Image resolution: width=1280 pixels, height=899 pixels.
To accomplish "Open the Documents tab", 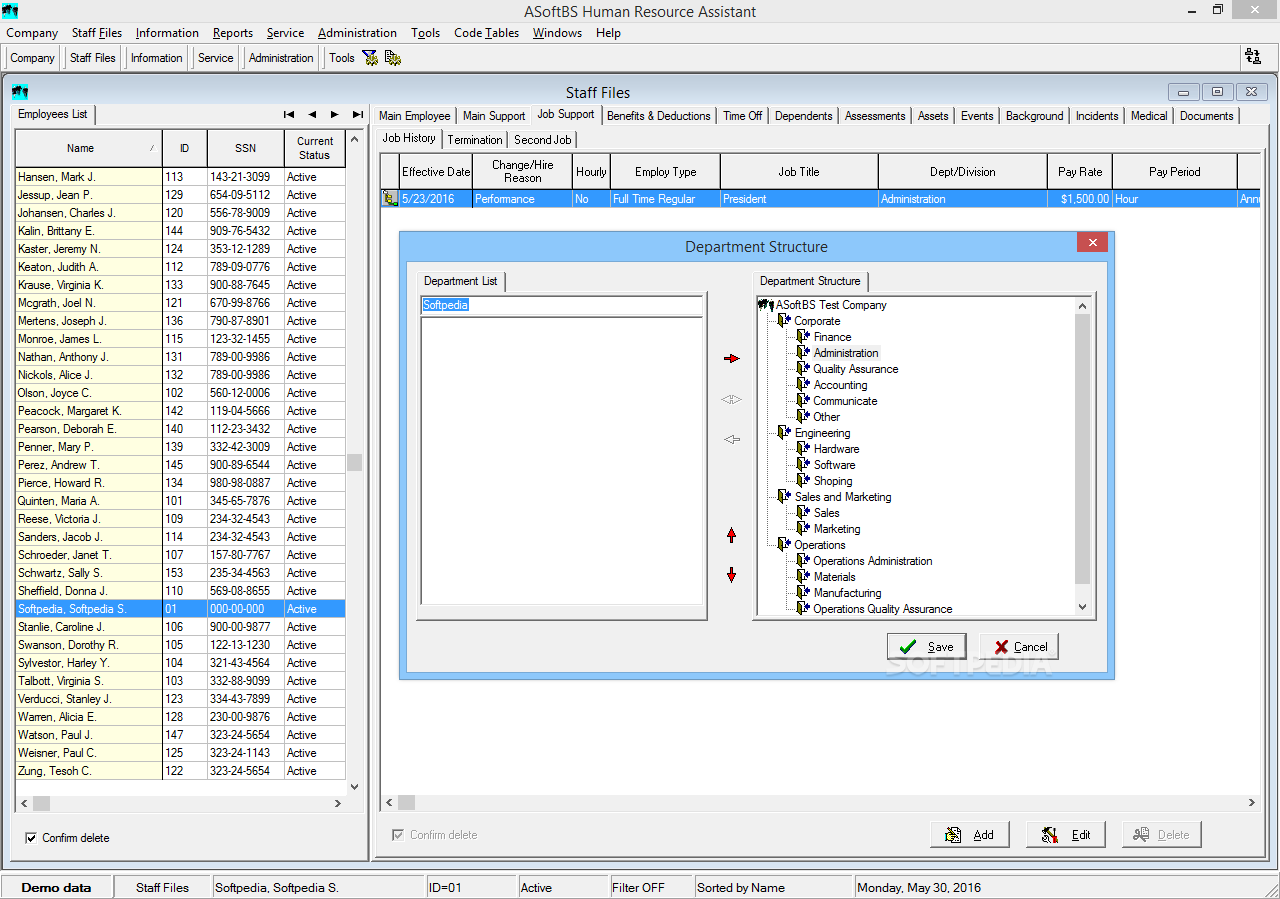I will point(1206,116).
